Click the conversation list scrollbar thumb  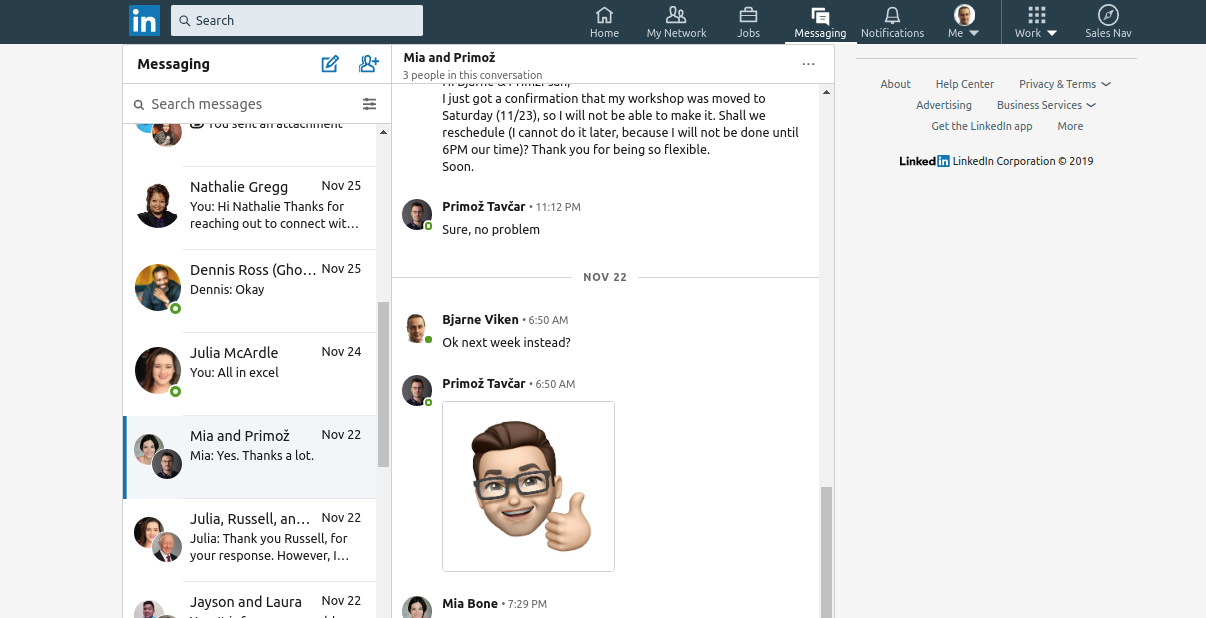click(x=383, y=384)
